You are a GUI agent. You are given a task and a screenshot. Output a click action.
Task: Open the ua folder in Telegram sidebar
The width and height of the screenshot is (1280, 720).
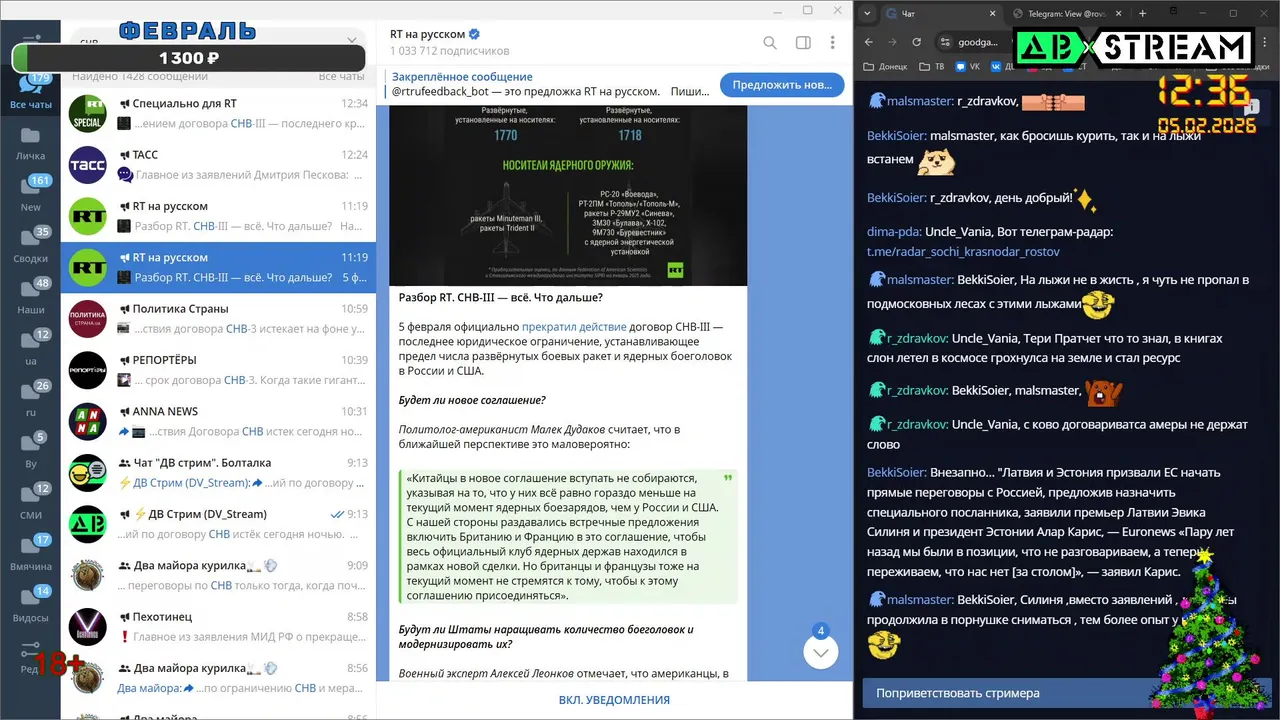(30, 348)
